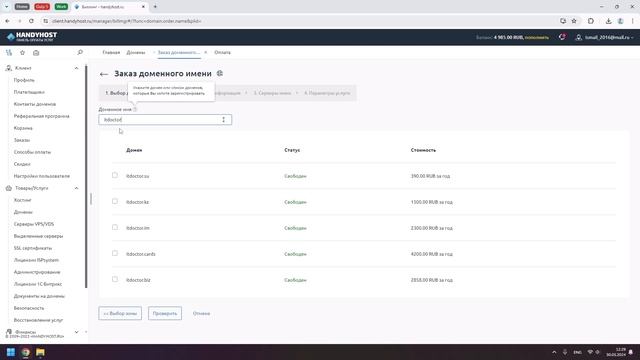The height and width of the screenshot is (360, 640).
Task: Open a new browser tab
Action: click(x=155, y=7)
